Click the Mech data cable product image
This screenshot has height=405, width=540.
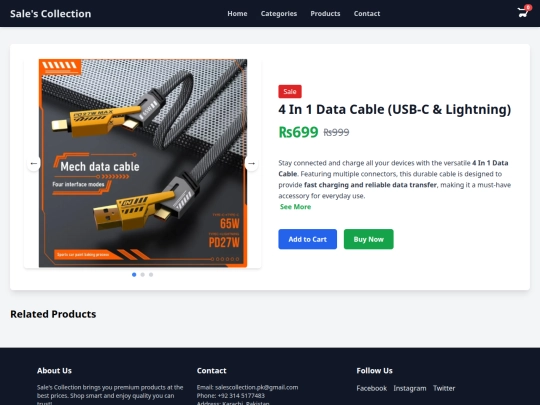[x=143, y=163]
